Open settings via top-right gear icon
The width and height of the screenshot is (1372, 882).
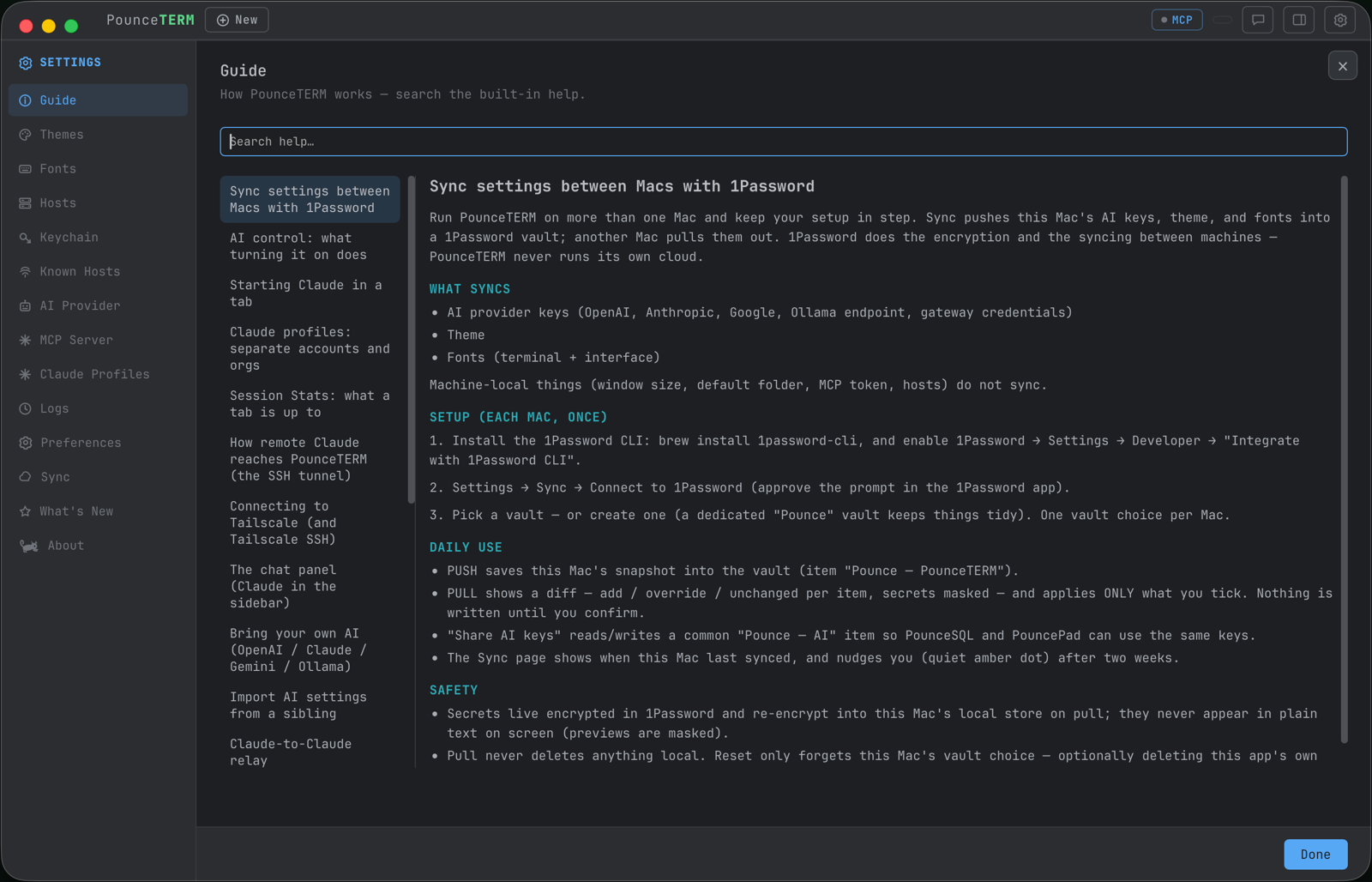point(1340,20)
